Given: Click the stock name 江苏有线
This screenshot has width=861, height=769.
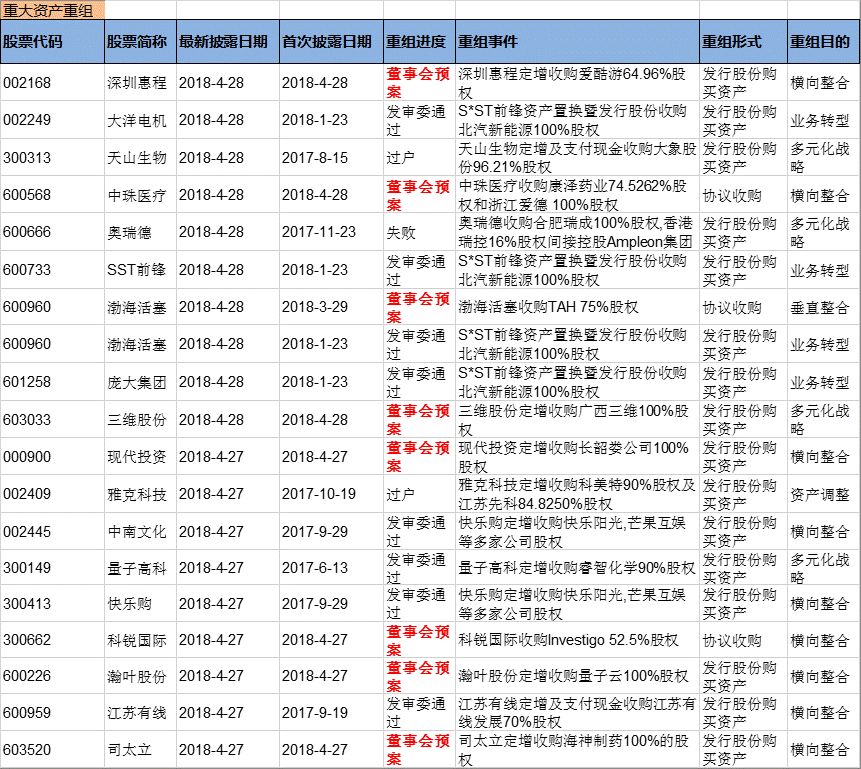Looking at the screenshot, I should point(137,712).
